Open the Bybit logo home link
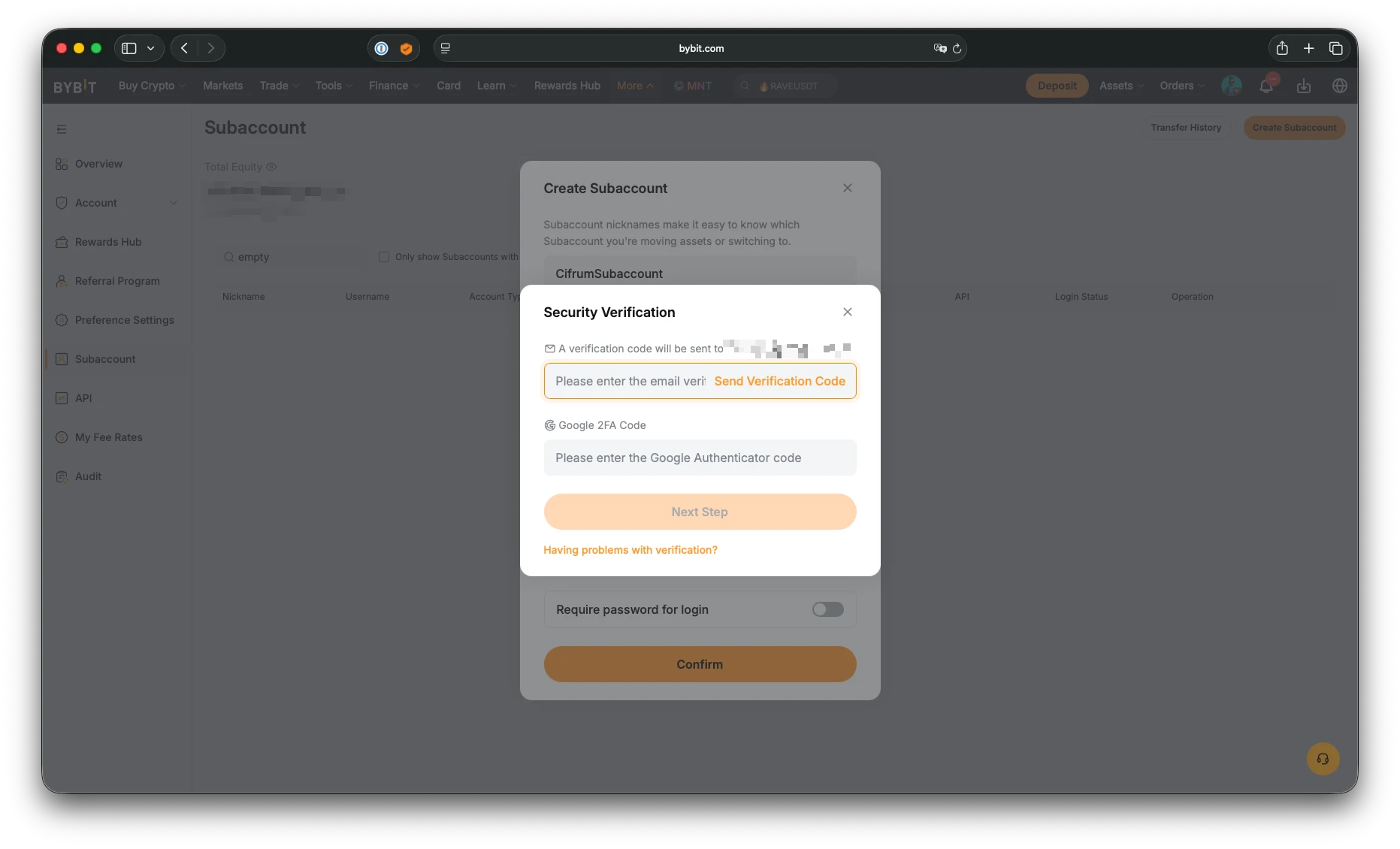The height and width of the screenshot is (849, 1400). coord(74,86)
